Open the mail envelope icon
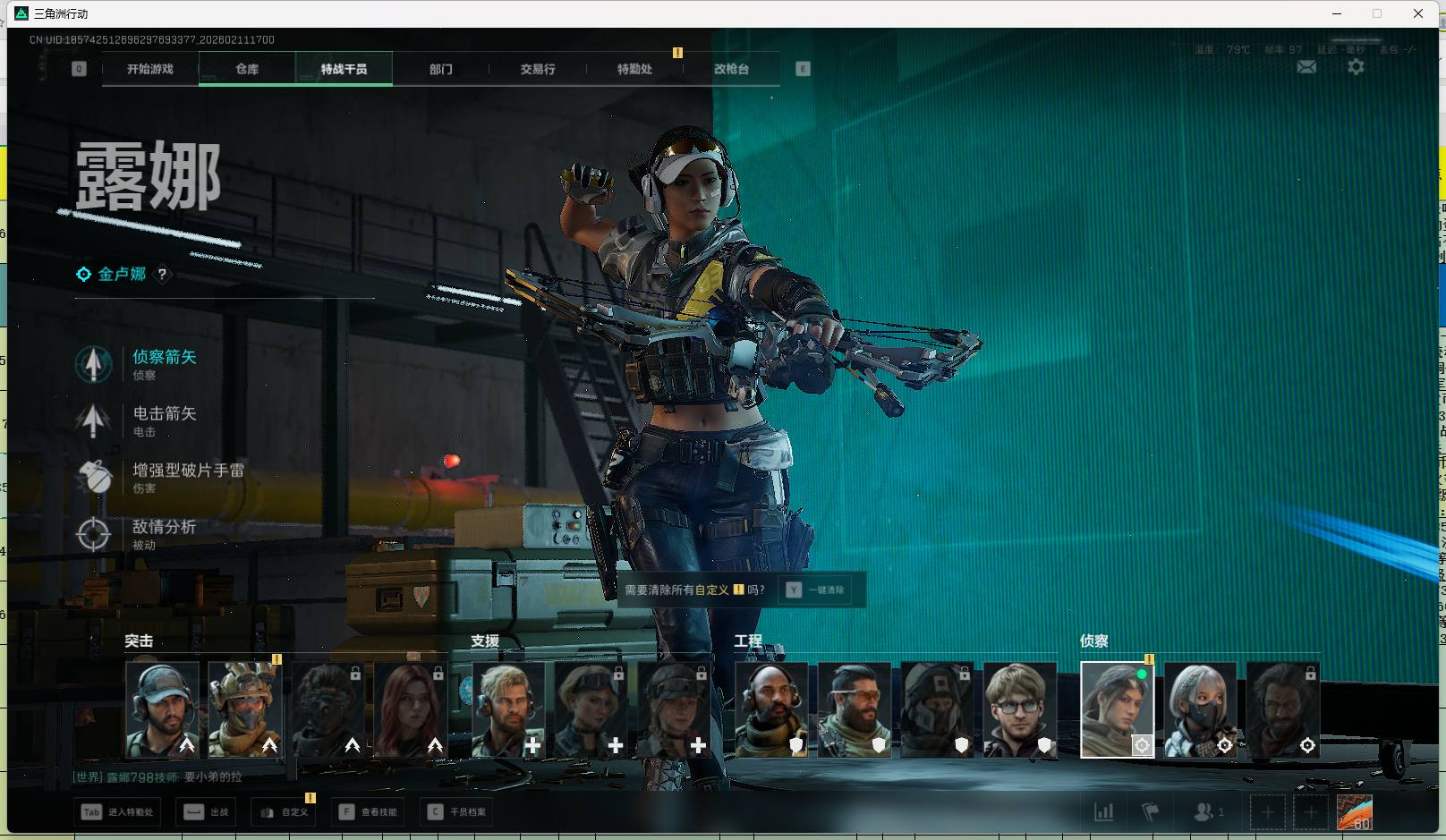 (1306, 67)
